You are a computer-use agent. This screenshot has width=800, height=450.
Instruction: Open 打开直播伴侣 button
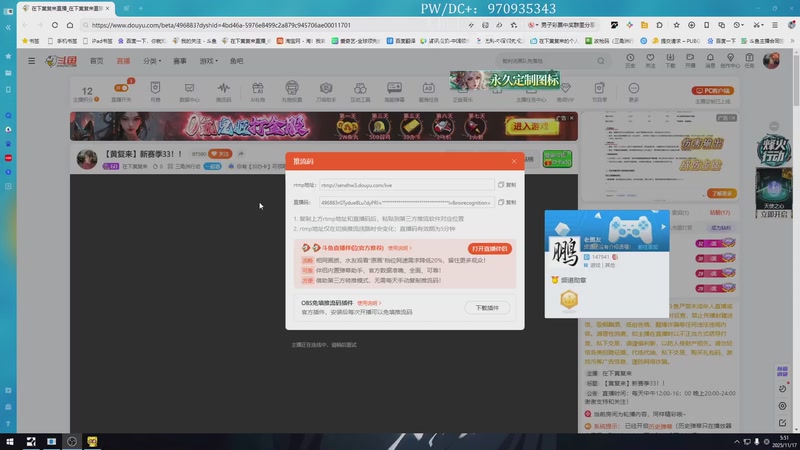click(489, 248)
